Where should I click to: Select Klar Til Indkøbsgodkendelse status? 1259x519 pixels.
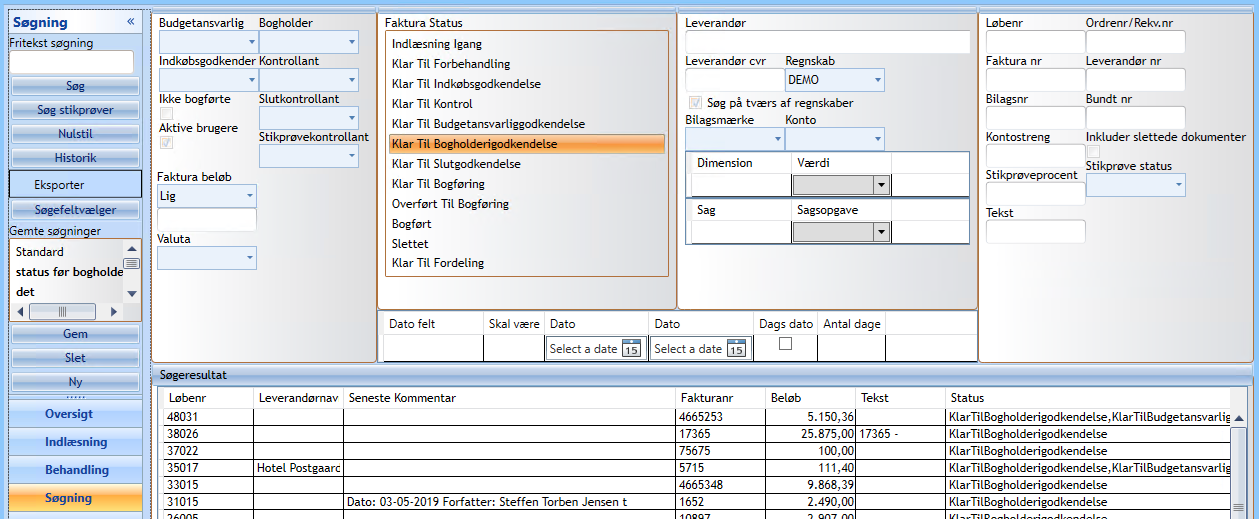527,84
